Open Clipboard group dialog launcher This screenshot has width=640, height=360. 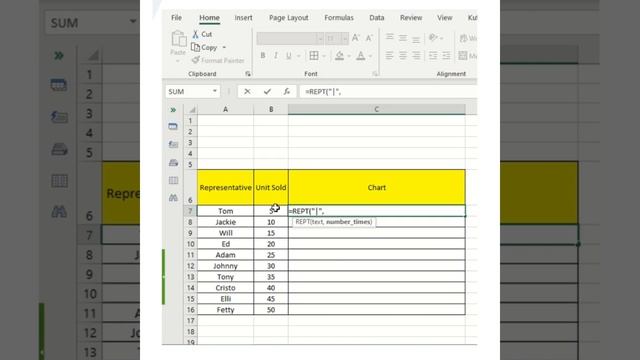(248, 74)
